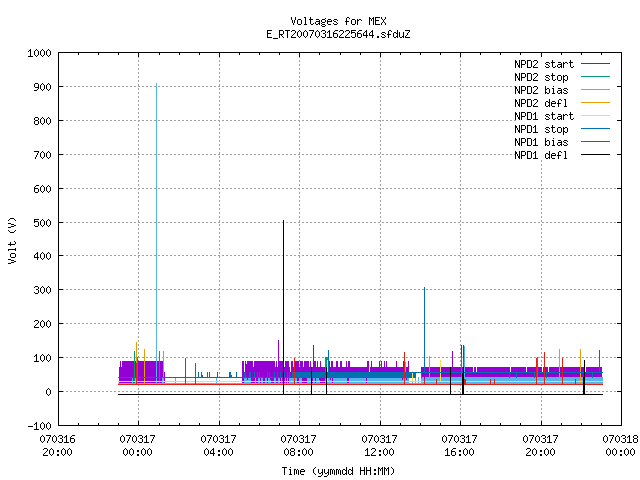Click the yellow NPD1 start legend line
Screen dimensions: 640x480
(x=595, y=116)
